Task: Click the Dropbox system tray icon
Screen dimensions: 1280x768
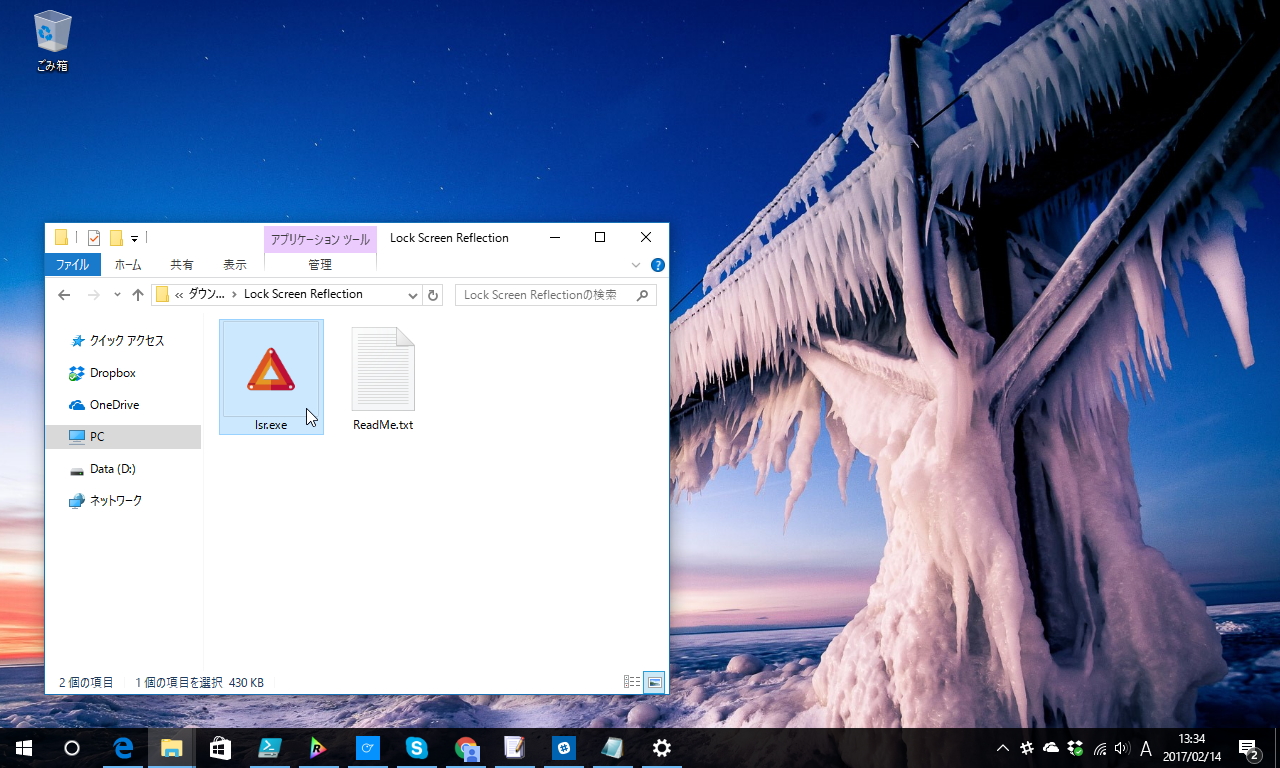Action: 1076,748
